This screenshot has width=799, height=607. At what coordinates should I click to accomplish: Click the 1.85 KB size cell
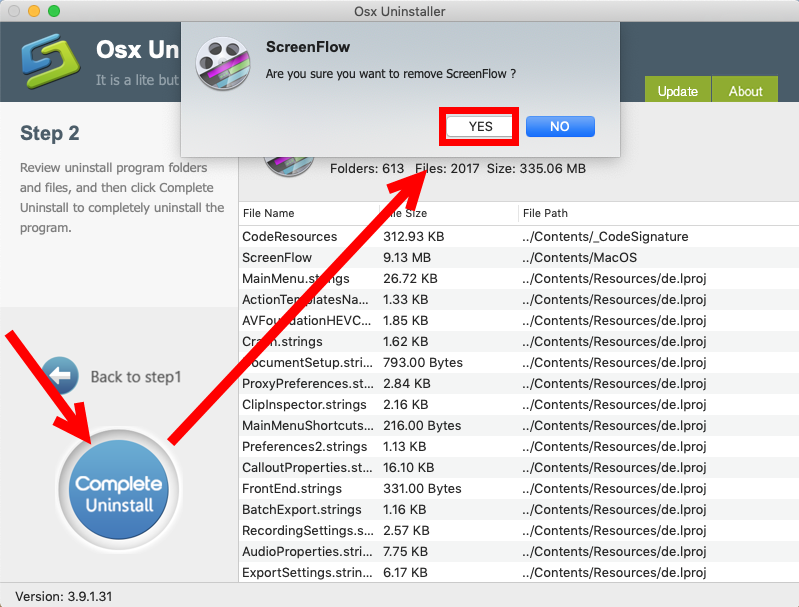[405, 321]
